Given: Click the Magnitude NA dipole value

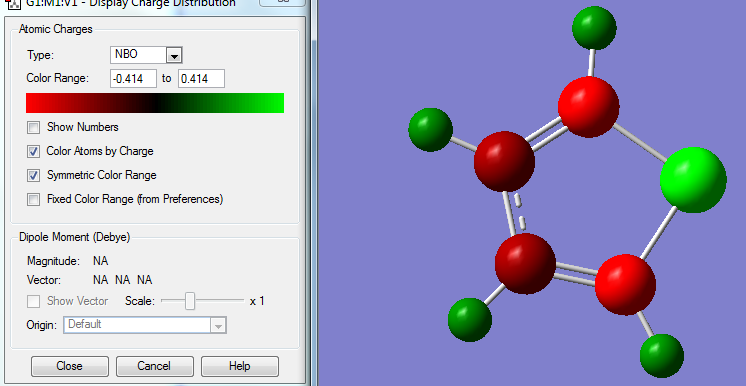Looking at the screenshot, I should click(x=100, y=261).
